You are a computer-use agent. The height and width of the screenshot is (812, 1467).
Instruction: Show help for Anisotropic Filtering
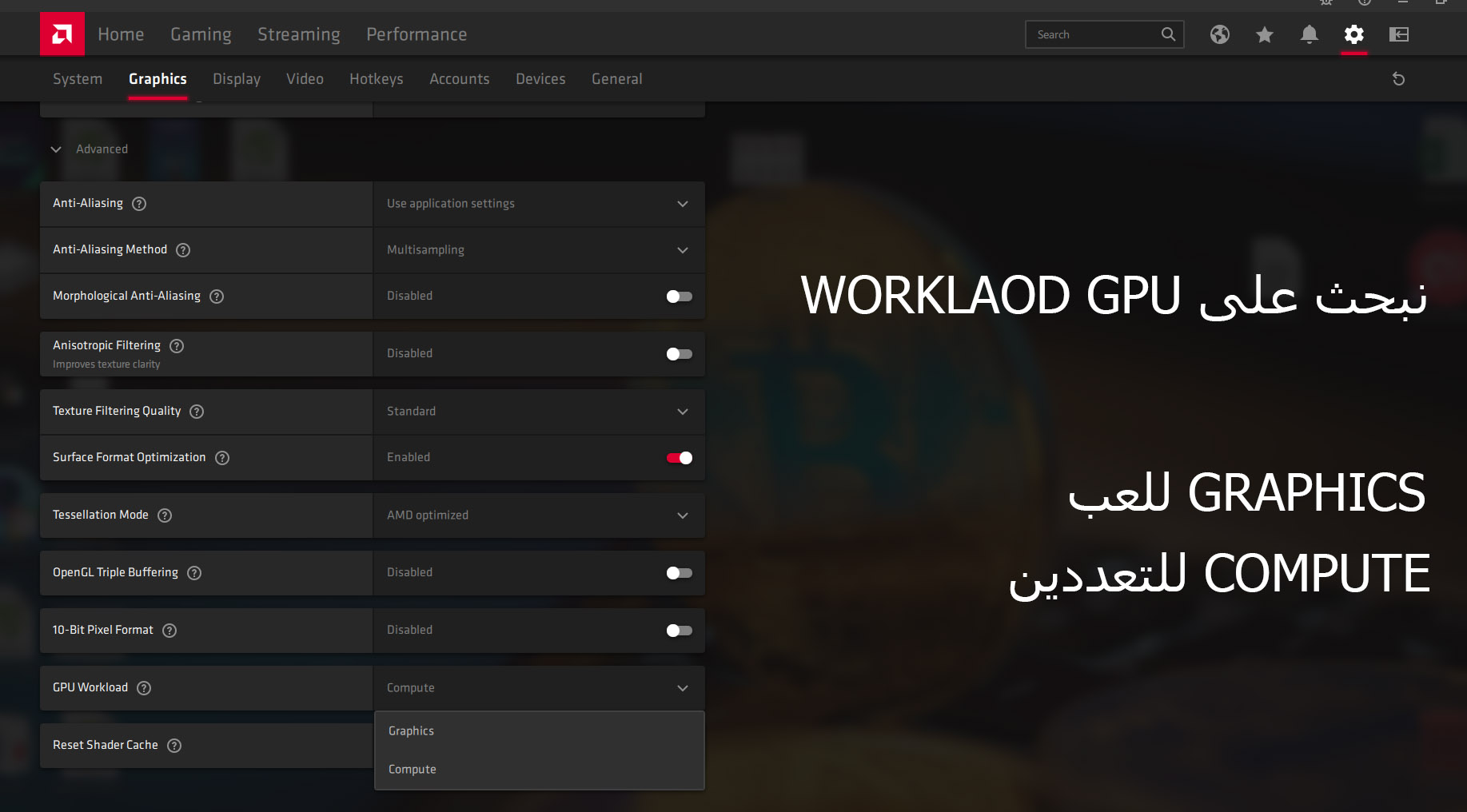pyautogui.click(x=177, y=346)
